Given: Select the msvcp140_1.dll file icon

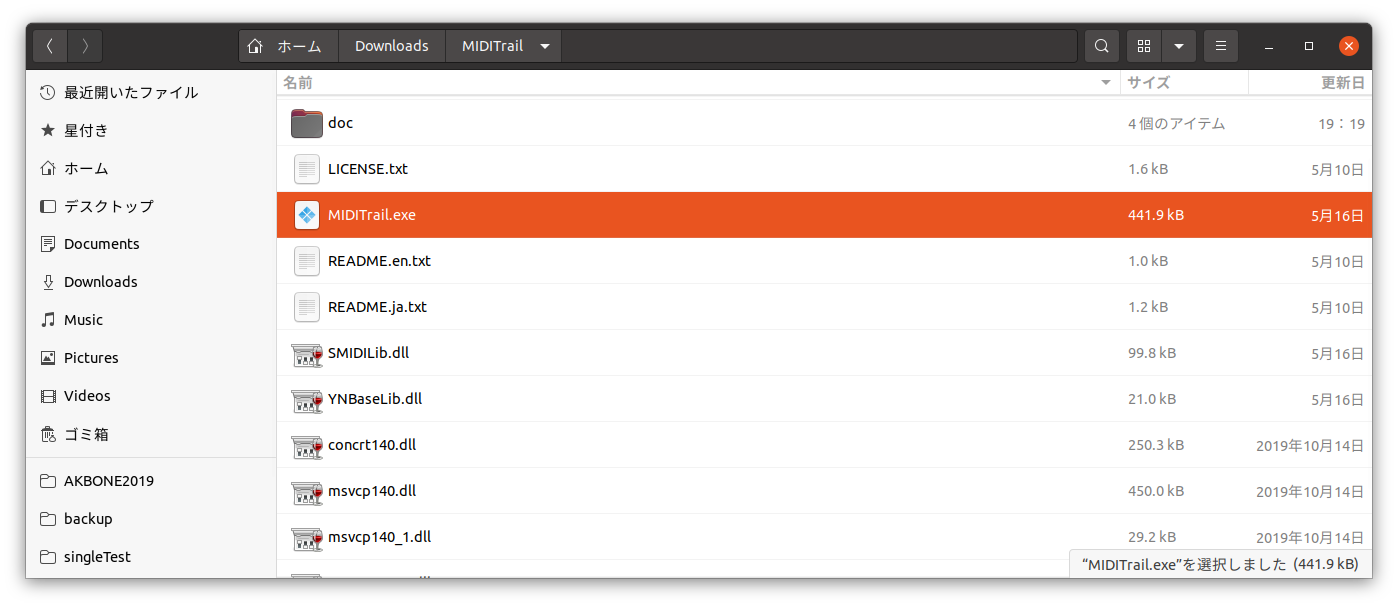Looking at the screenshot, I should 307,537.
